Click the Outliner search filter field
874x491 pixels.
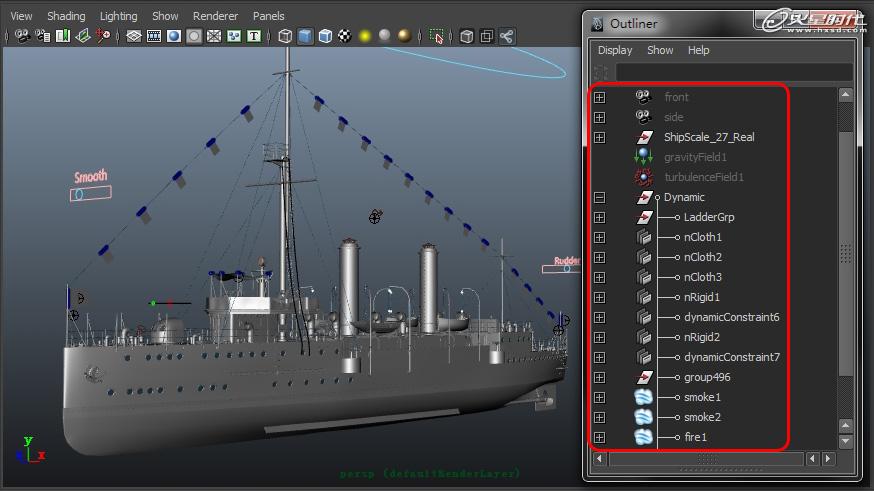pos(733,72)
